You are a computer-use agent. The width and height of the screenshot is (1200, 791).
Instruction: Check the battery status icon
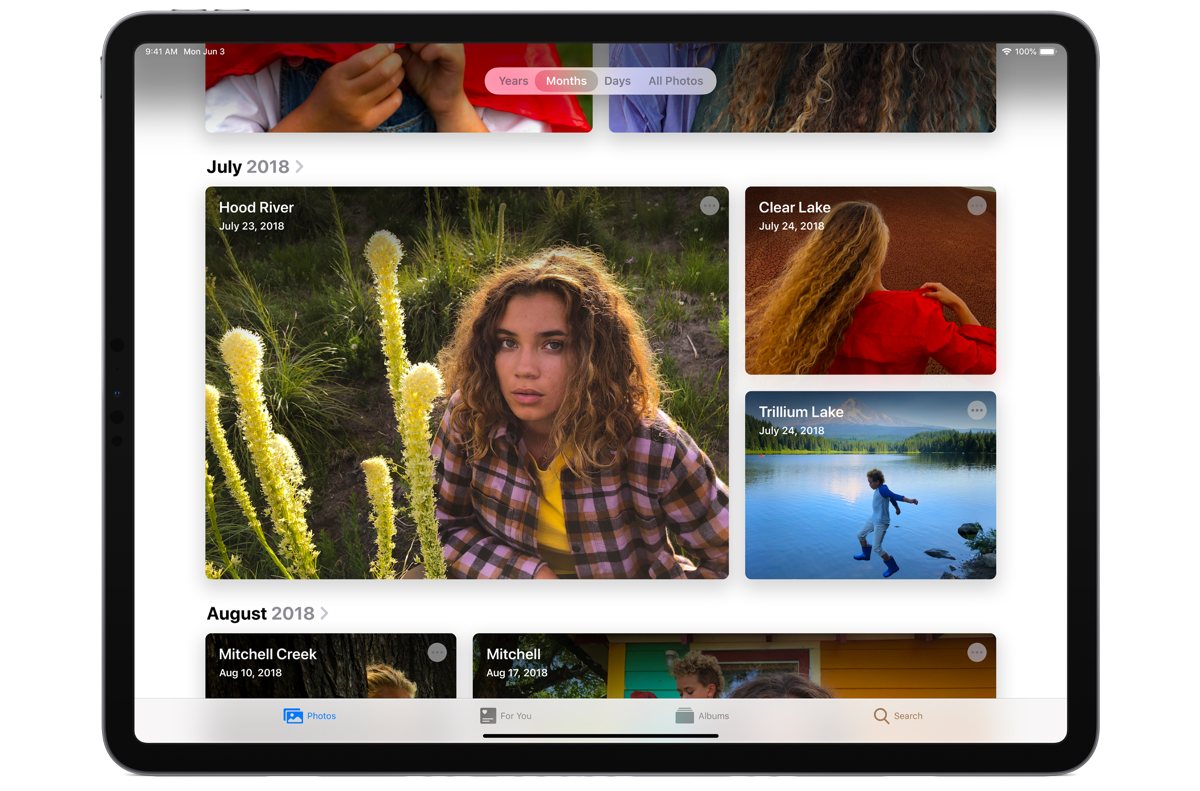(1047, 51)
